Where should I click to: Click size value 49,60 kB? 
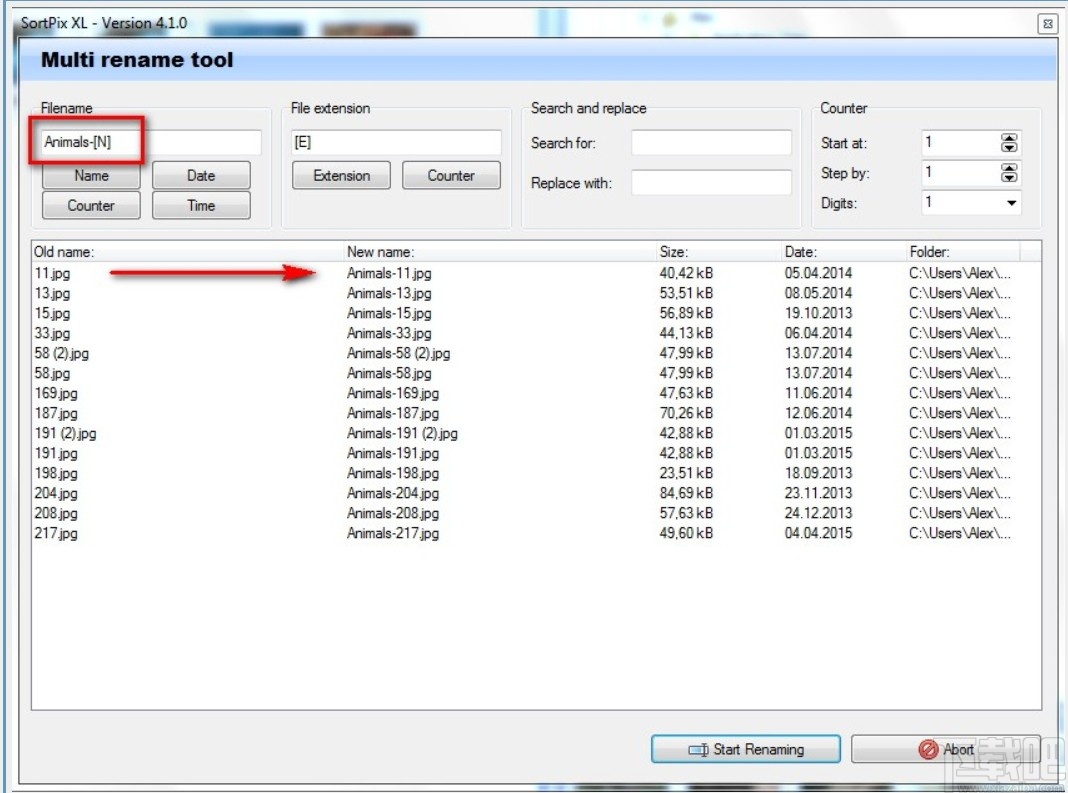tap(686, 533)
